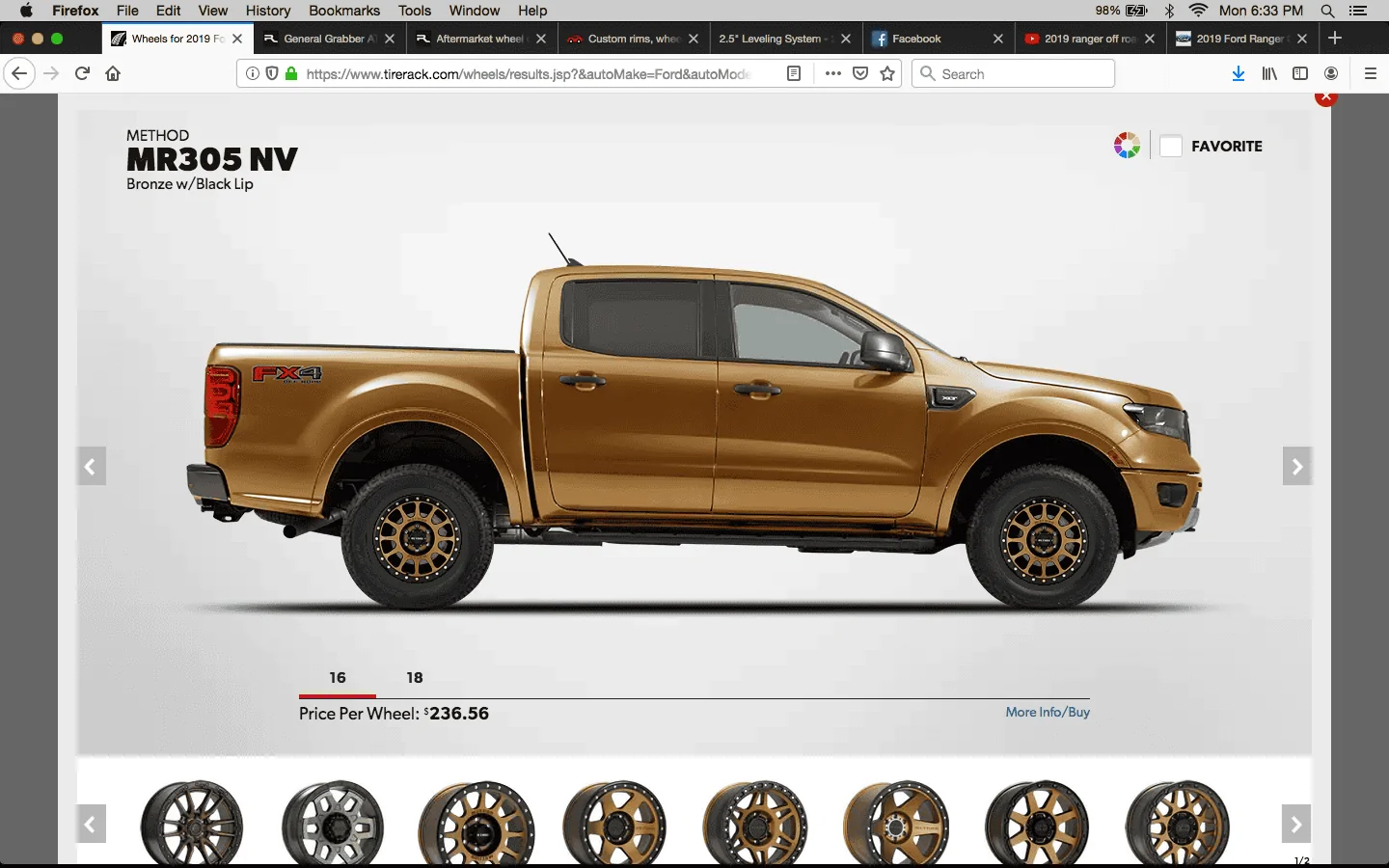Go back with the browser back arrow
The image size is (1389, 868).
point(19,73)
